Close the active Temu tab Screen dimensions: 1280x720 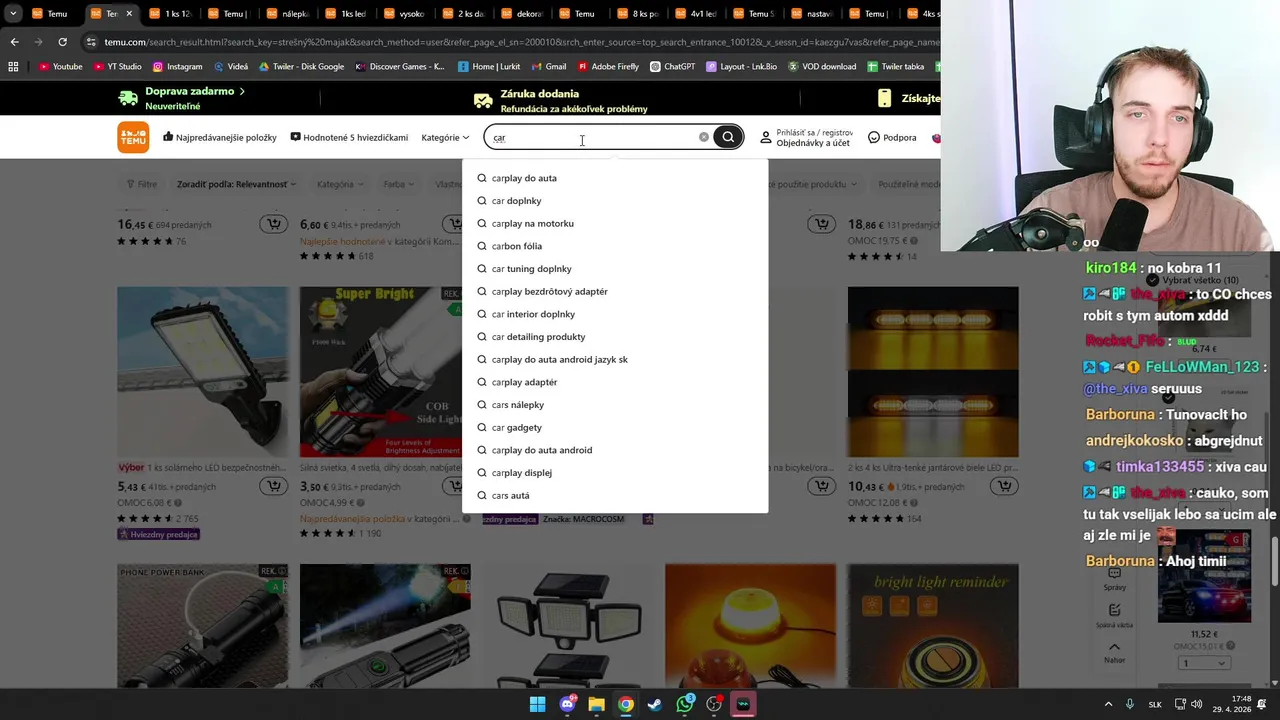[128, 14]
